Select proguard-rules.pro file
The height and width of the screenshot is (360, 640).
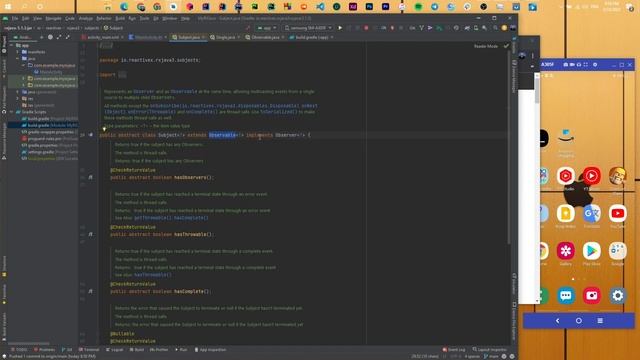[x=49, y=139]
